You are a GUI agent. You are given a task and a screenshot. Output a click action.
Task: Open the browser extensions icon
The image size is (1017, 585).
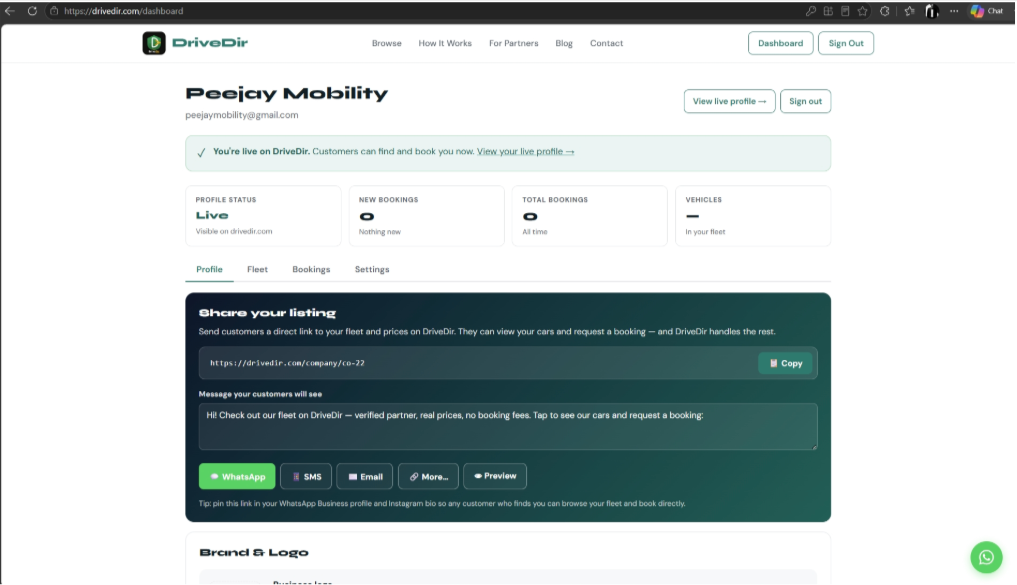click(x=885, y=11)
